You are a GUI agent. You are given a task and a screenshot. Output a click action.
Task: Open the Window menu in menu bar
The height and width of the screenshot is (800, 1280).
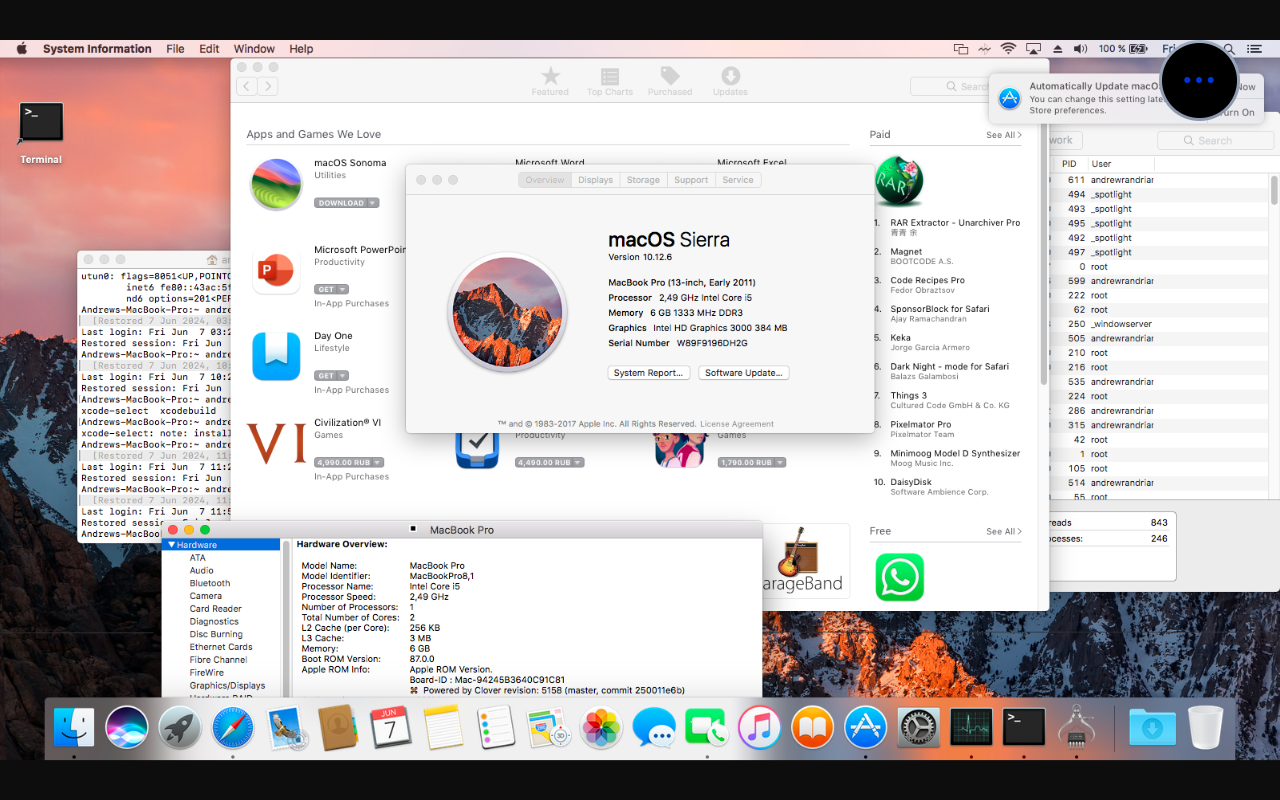(254, 49)
